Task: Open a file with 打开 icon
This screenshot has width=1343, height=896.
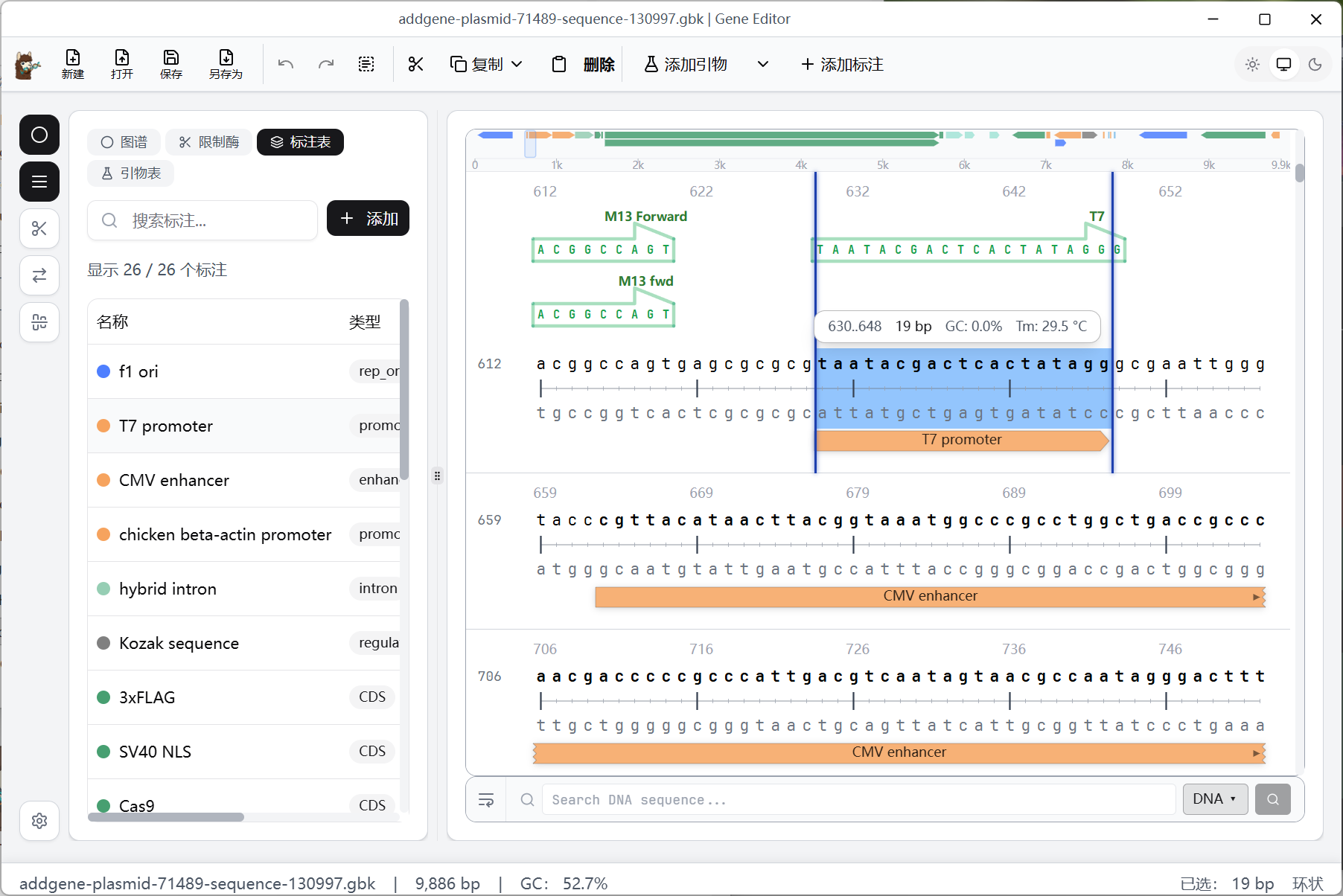Action: pyautogui.click(x=122, y=64)
